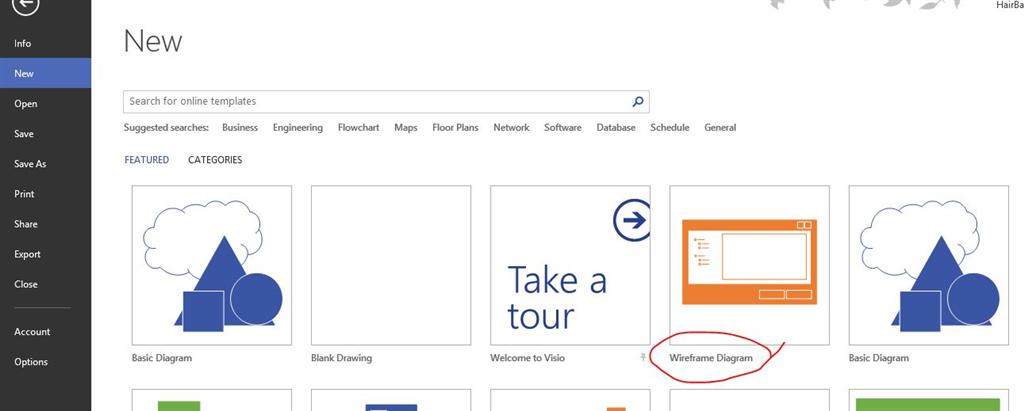1024x411 pixels.
Task: Search suggested term Database
Action: coord(616,127)
